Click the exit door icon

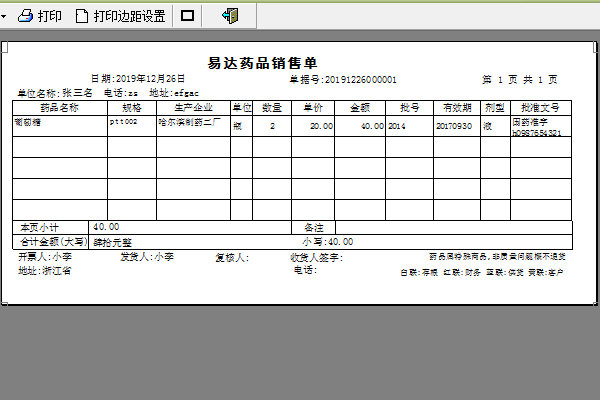pyautogui.click(x=230, y=16)
